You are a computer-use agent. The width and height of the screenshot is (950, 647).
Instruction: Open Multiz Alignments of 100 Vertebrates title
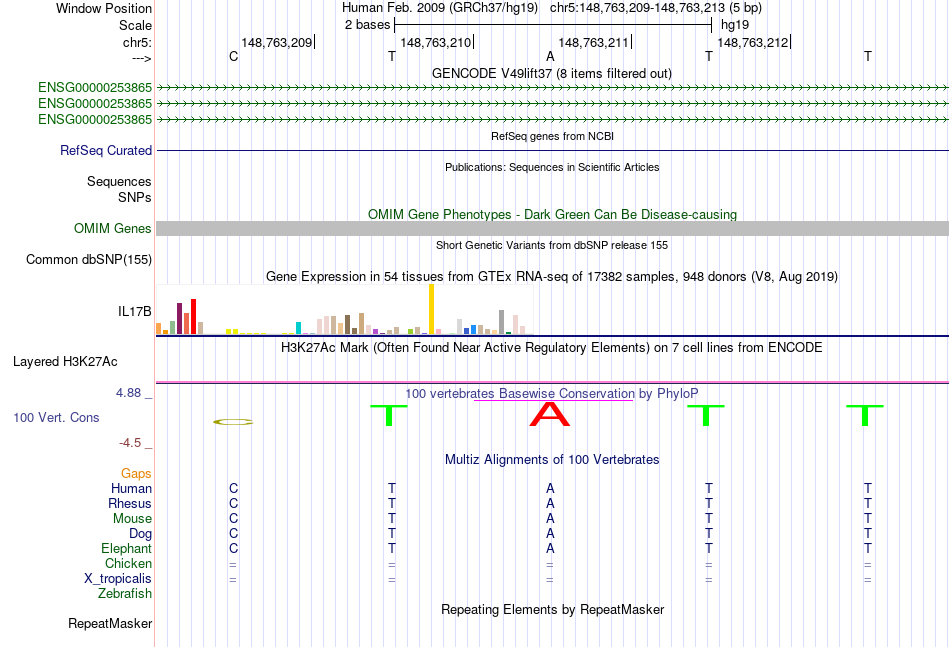[552, 460]
